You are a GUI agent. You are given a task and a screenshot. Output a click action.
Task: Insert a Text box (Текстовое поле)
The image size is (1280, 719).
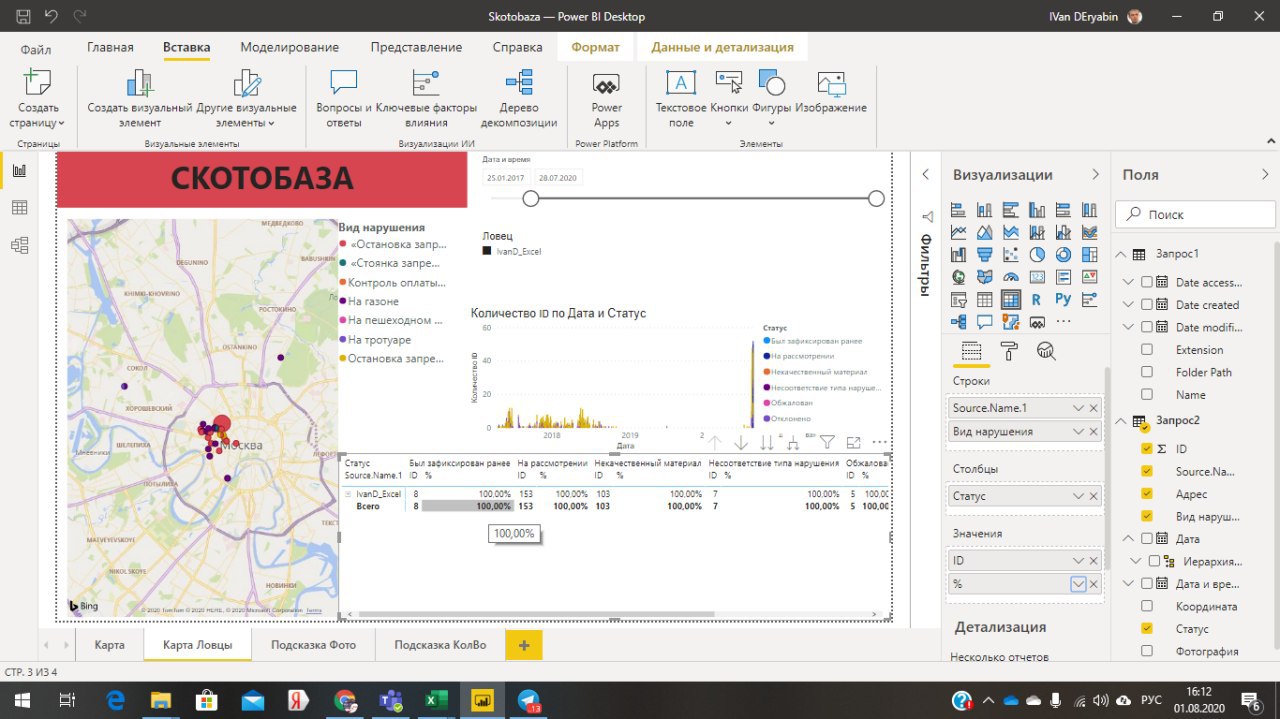(681, 99)
